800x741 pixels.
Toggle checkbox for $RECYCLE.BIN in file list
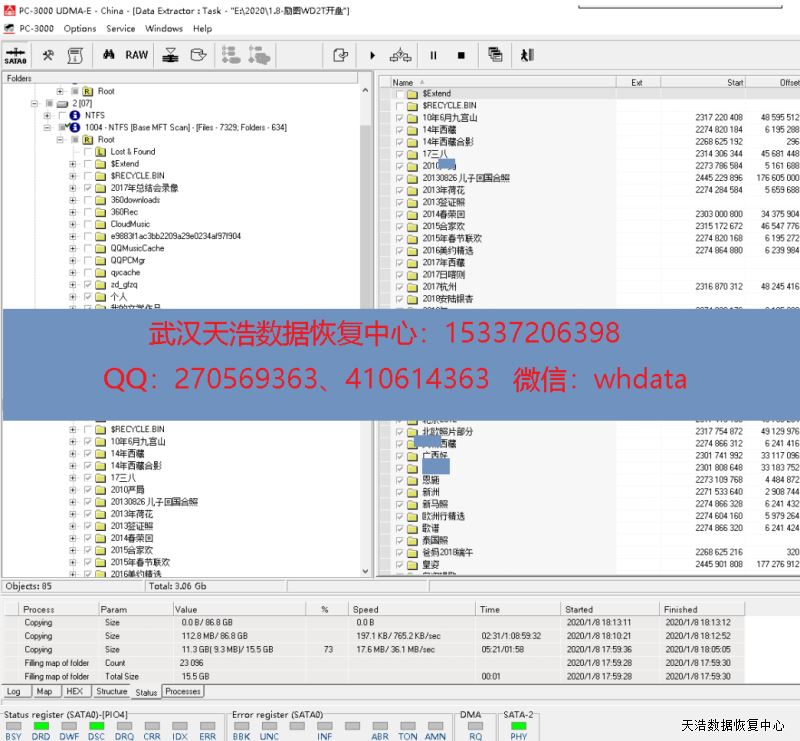400,105
